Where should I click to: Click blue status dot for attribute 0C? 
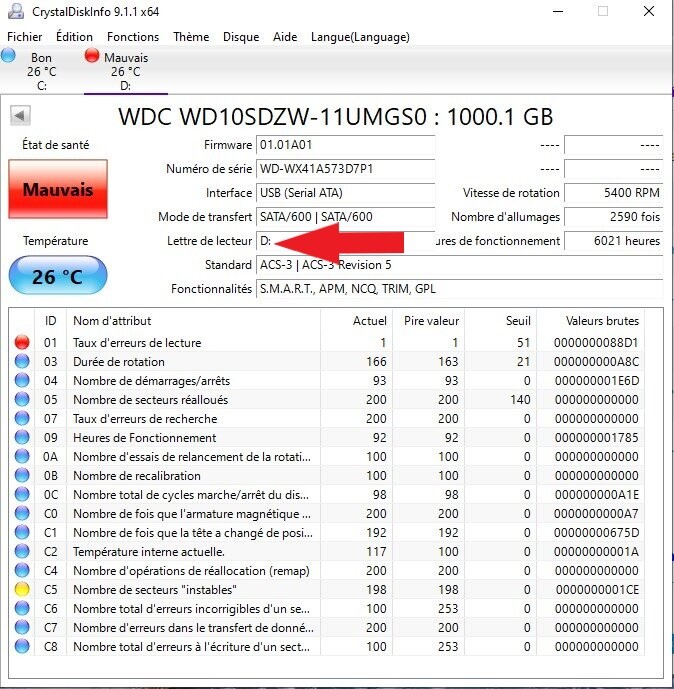click(22, 494)
